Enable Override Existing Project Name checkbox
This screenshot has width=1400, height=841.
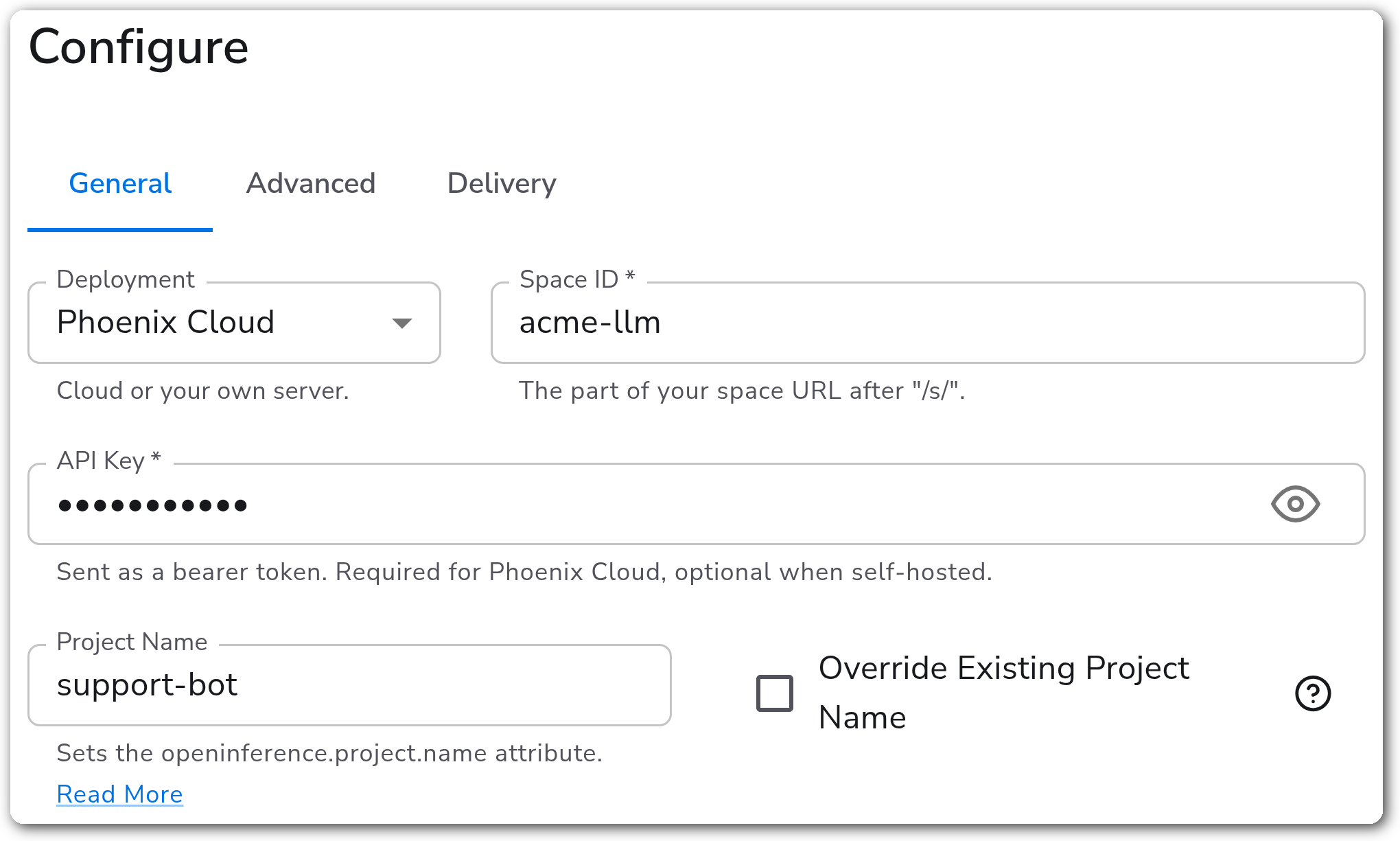pos(775,693)
